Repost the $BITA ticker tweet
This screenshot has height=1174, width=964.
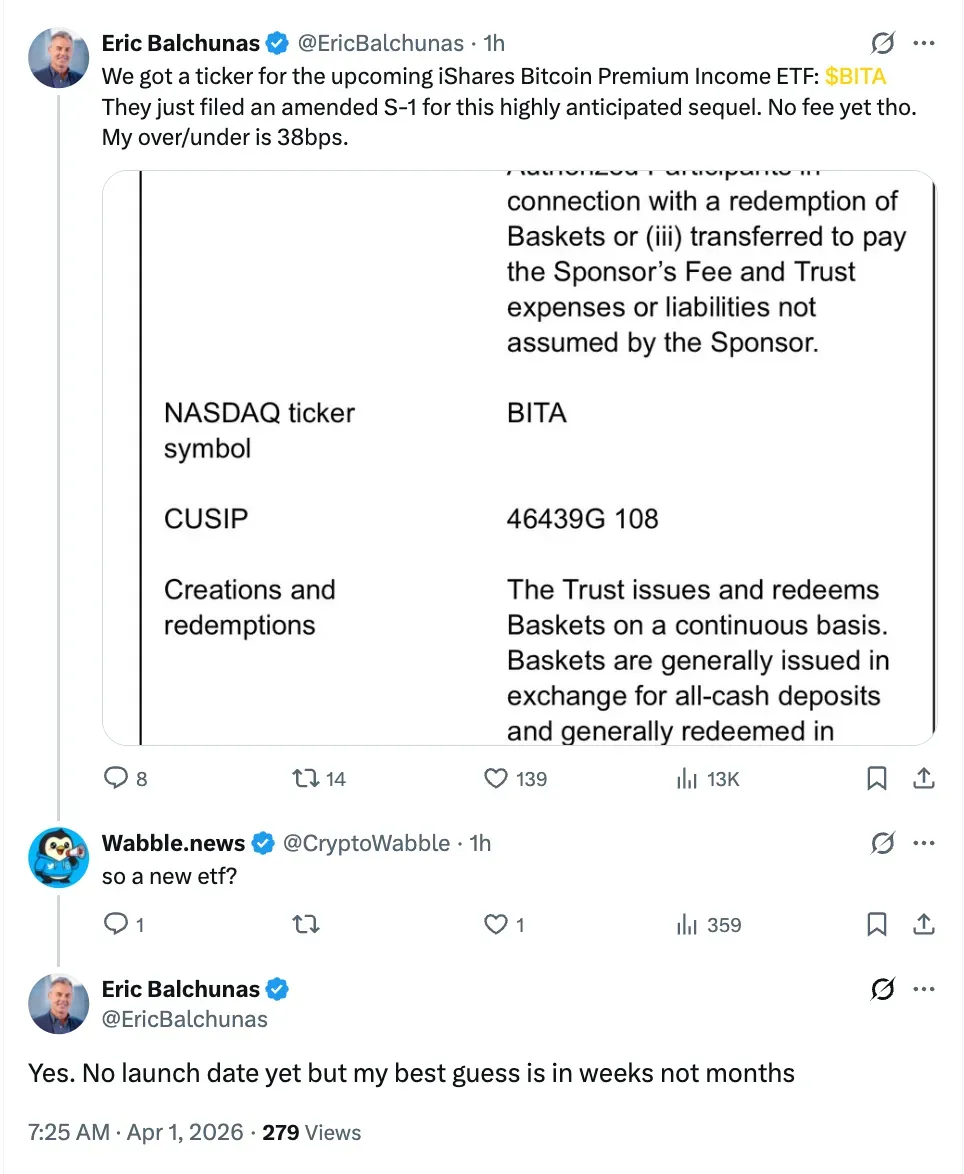click(x=304, y=778)
